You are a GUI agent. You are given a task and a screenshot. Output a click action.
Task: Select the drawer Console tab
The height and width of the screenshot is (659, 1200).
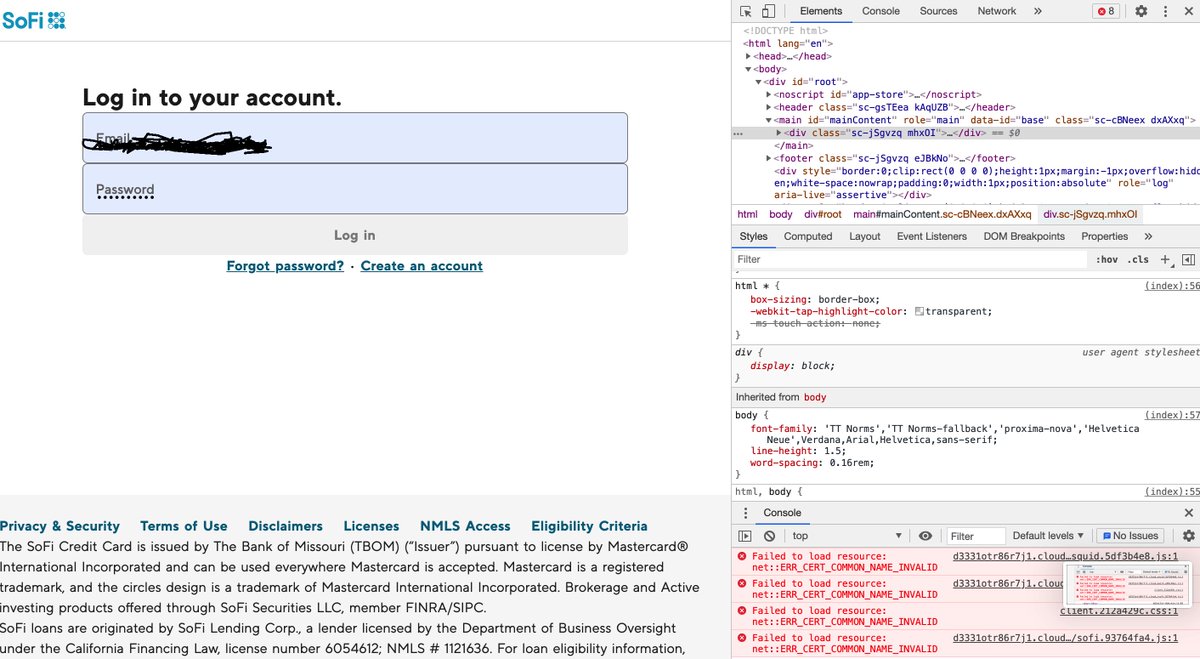click(783, 512)
